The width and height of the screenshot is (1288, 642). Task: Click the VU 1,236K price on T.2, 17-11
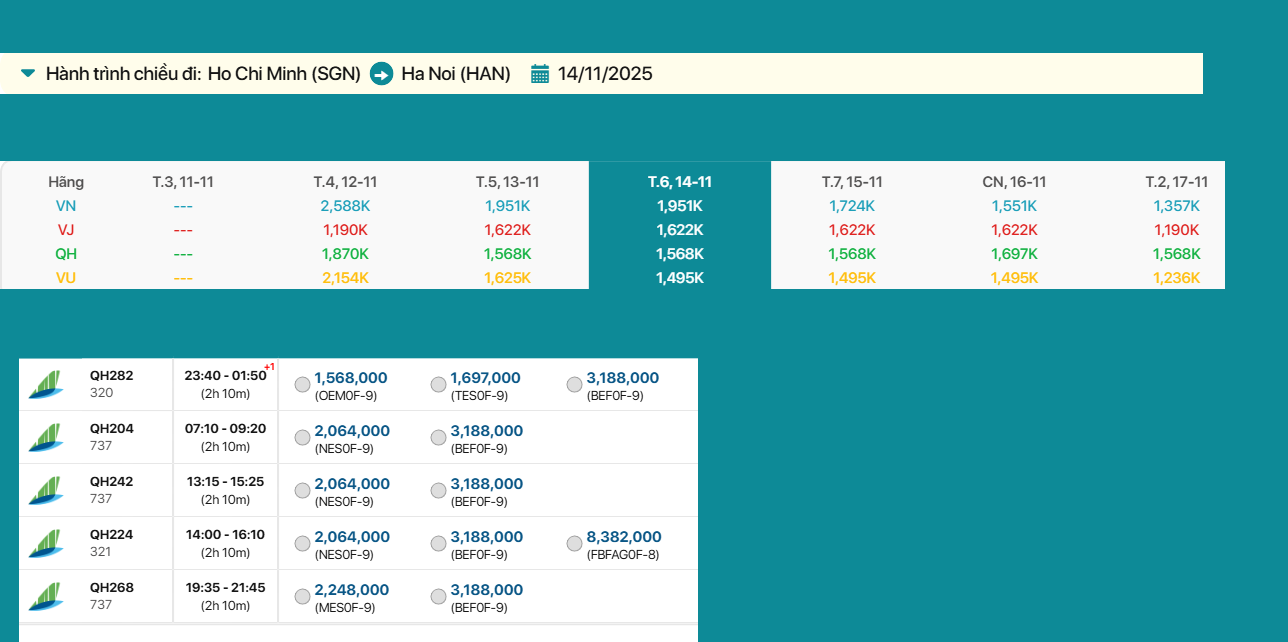click(1176, 278)
